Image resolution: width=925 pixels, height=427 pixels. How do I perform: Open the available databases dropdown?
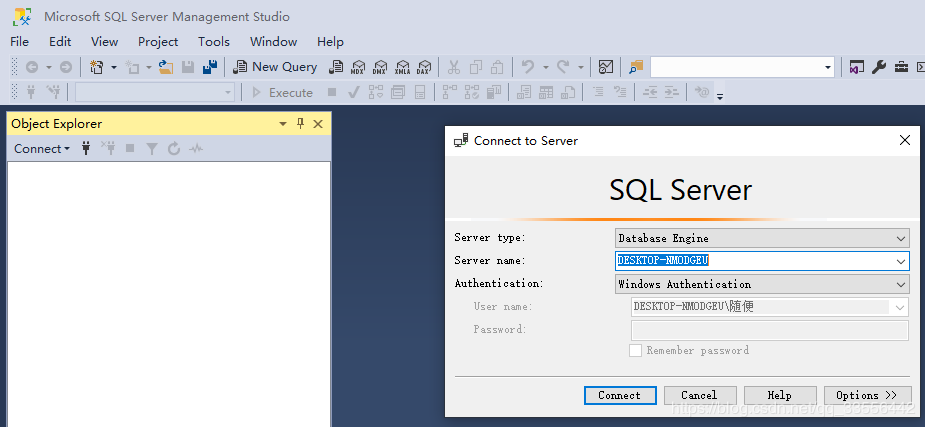pos(228,93)
